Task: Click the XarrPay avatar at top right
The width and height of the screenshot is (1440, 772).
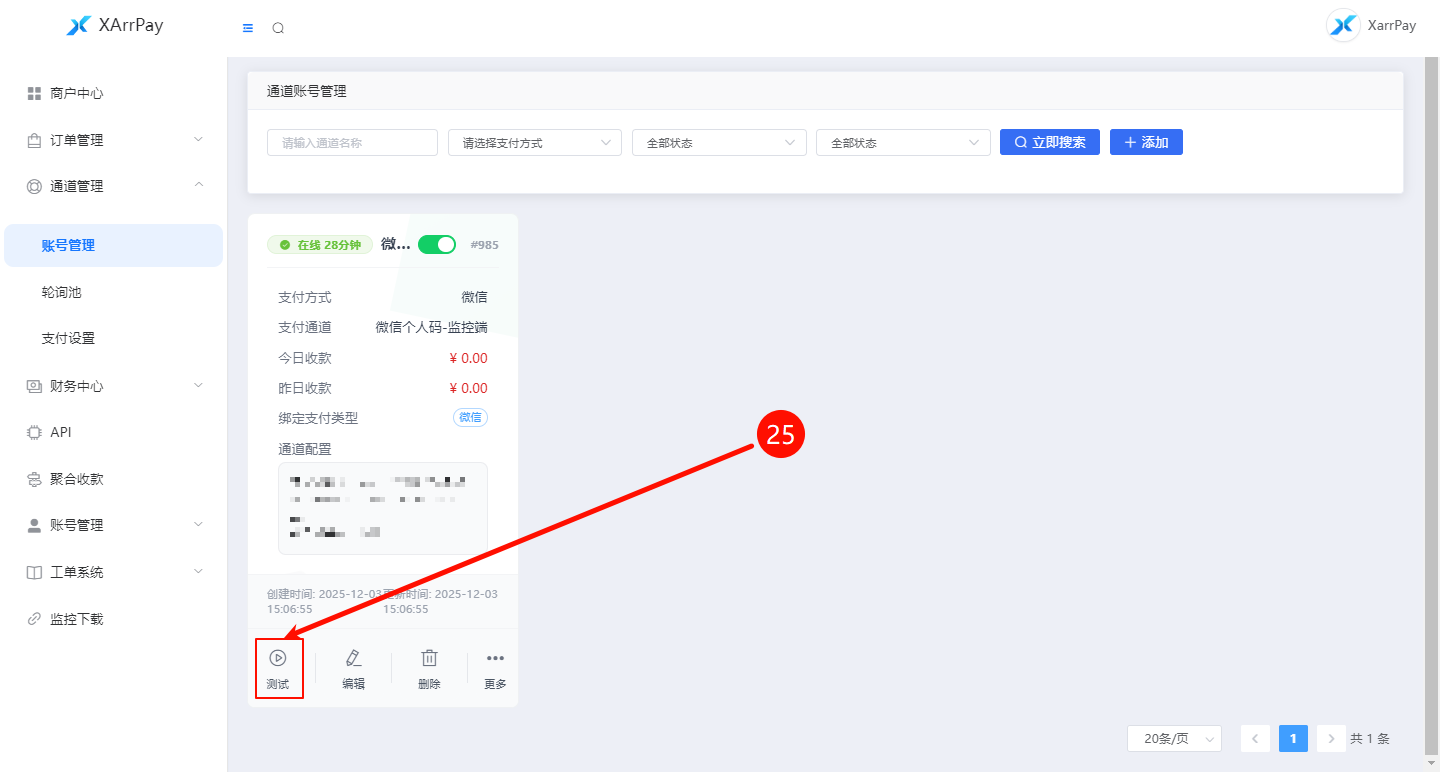Action: coord(1343,26)
